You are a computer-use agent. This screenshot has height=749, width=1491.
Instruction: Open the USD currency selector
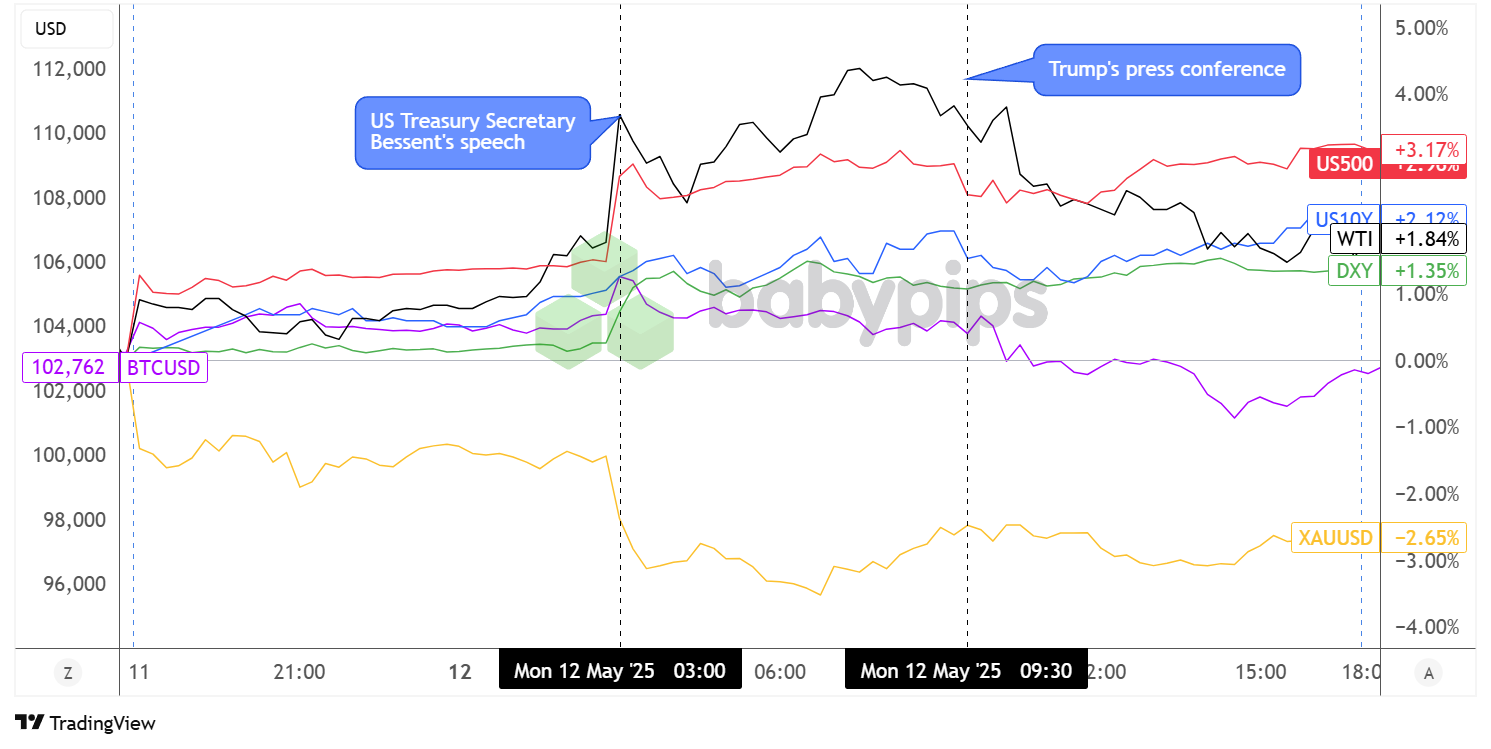(51, 29)
